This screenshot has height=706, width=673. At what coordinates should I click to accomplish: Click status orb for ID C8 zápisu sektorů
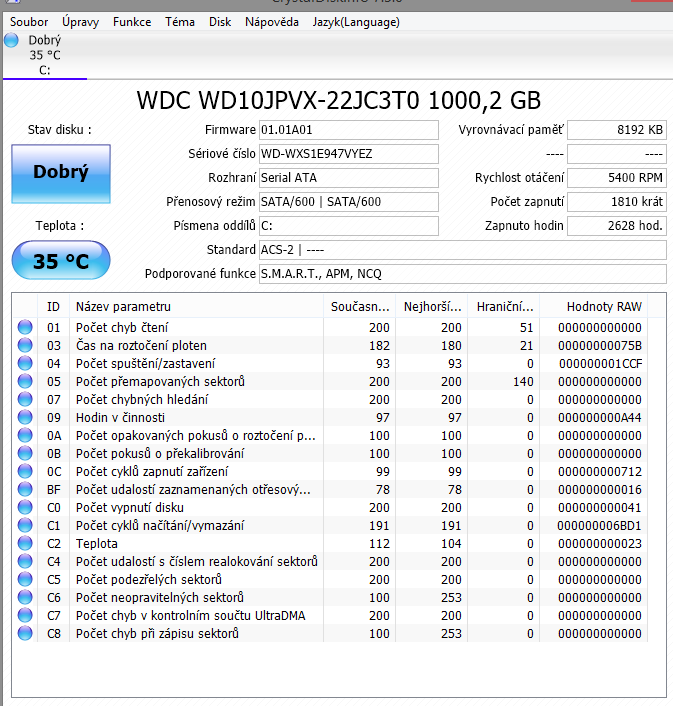tap(25, 634)
